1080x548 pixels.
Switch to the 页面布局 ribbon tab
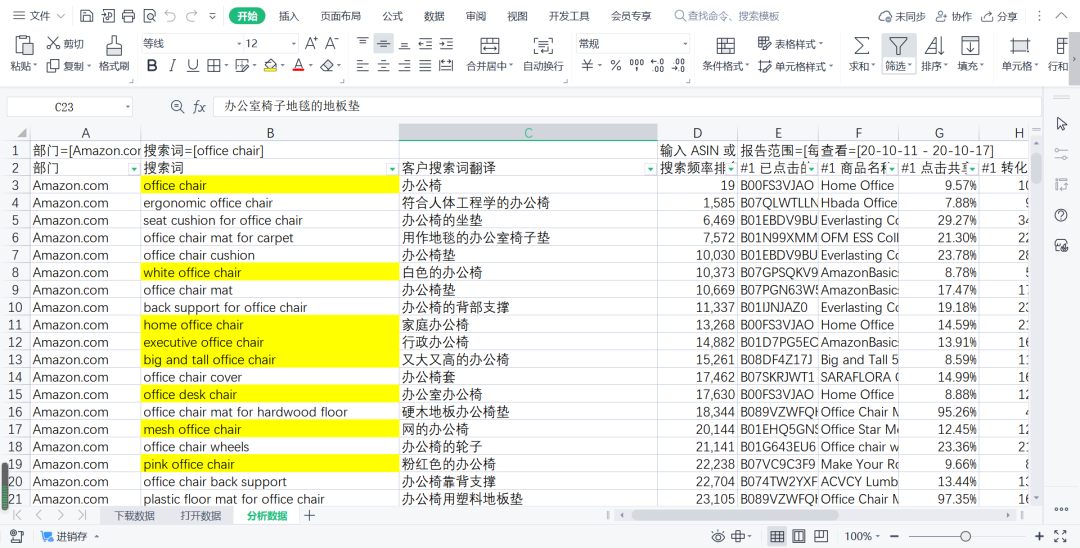340,16
